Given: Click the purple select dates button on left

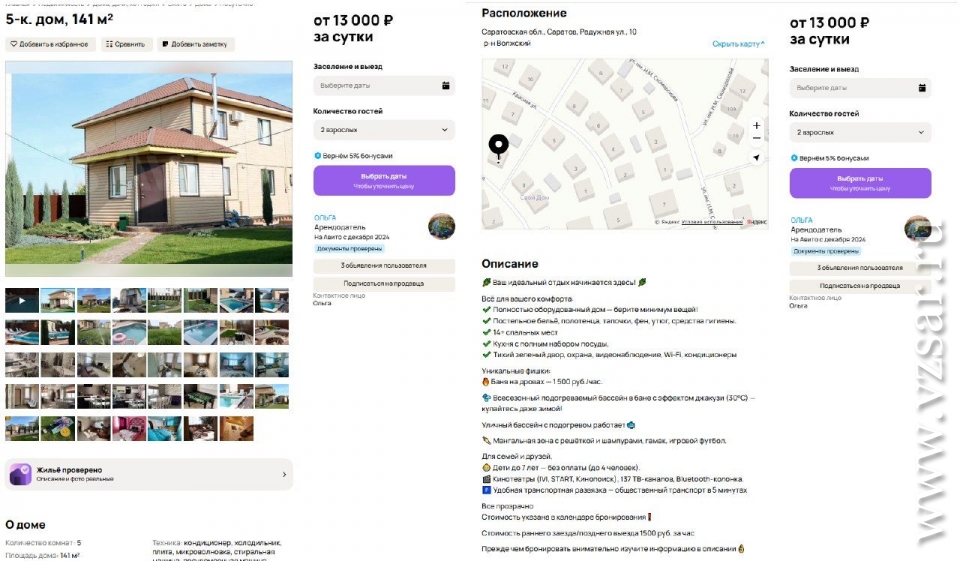Looking at the screenshot, I should tap(384, 181).
